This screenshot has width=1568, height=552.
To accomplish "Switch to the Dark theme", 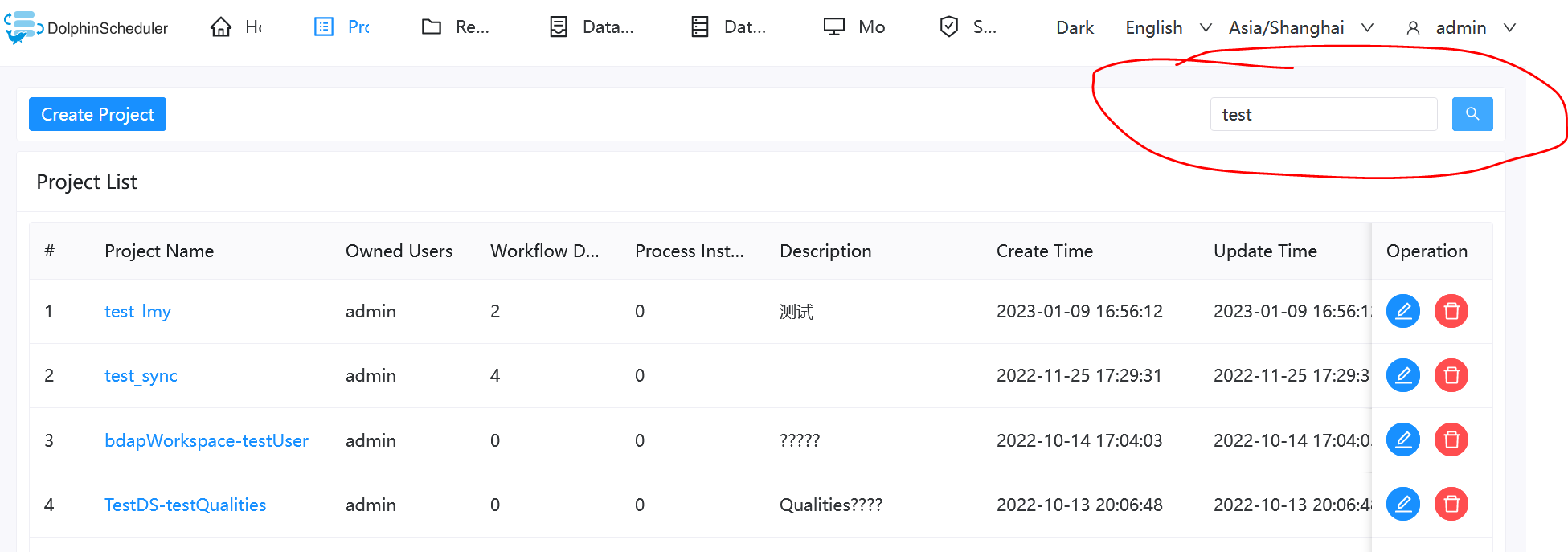I will [1075, 27].
